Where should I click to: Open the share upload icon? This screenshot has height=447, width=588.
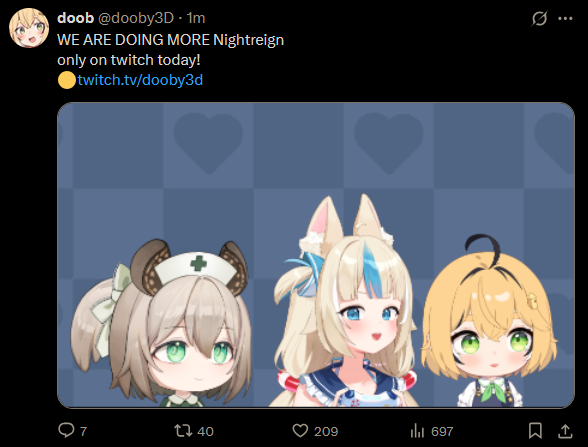[565, 431]
